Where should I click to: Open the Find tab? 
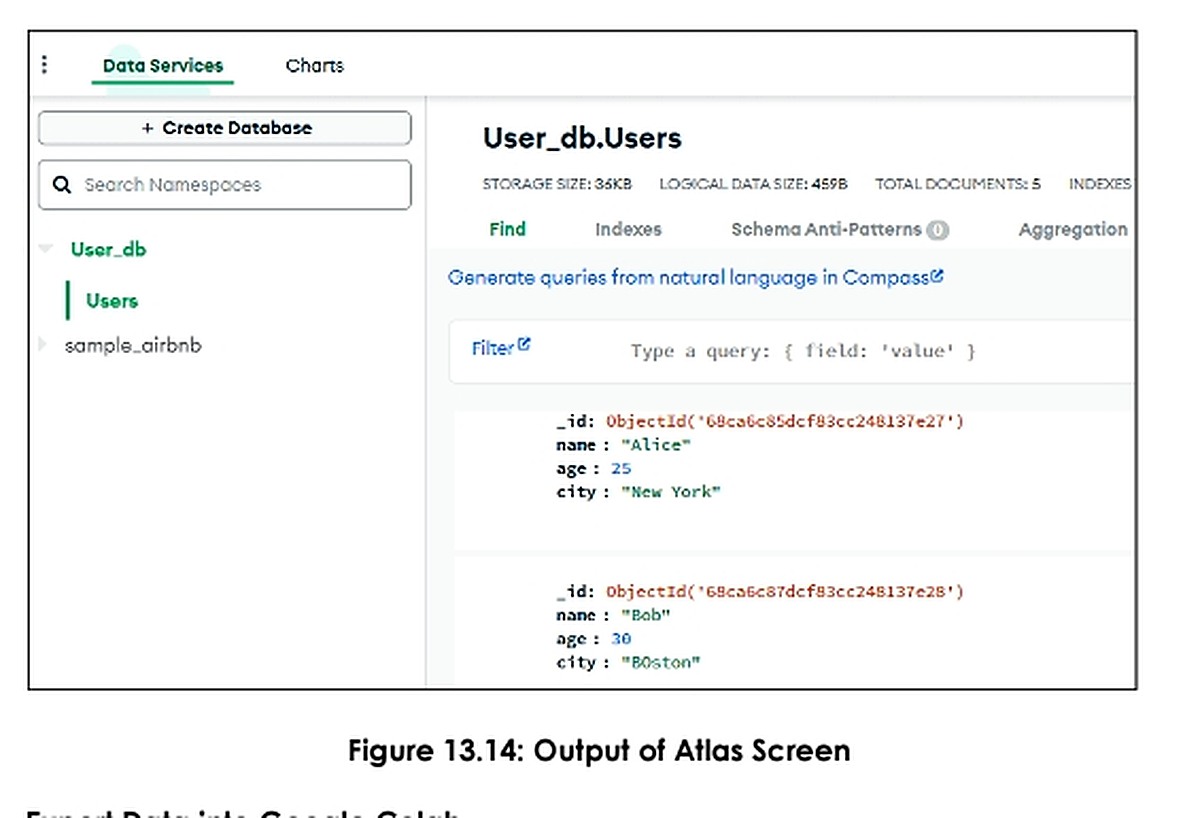tap(507, 229)
